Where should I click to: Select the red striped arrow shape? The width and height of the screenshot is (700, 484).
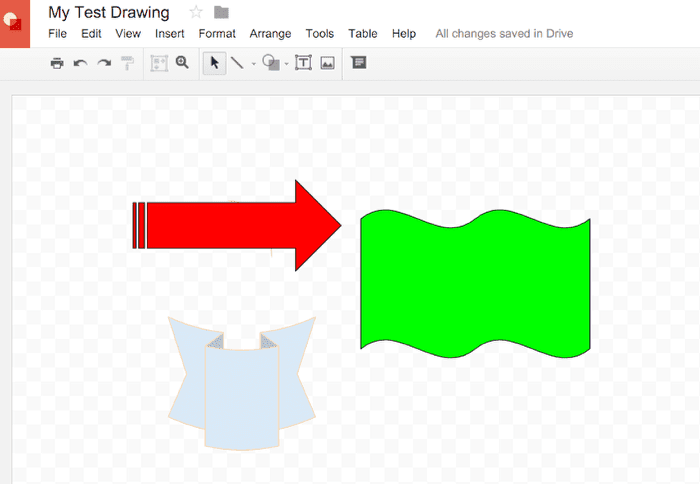click(x=237, y=225)
